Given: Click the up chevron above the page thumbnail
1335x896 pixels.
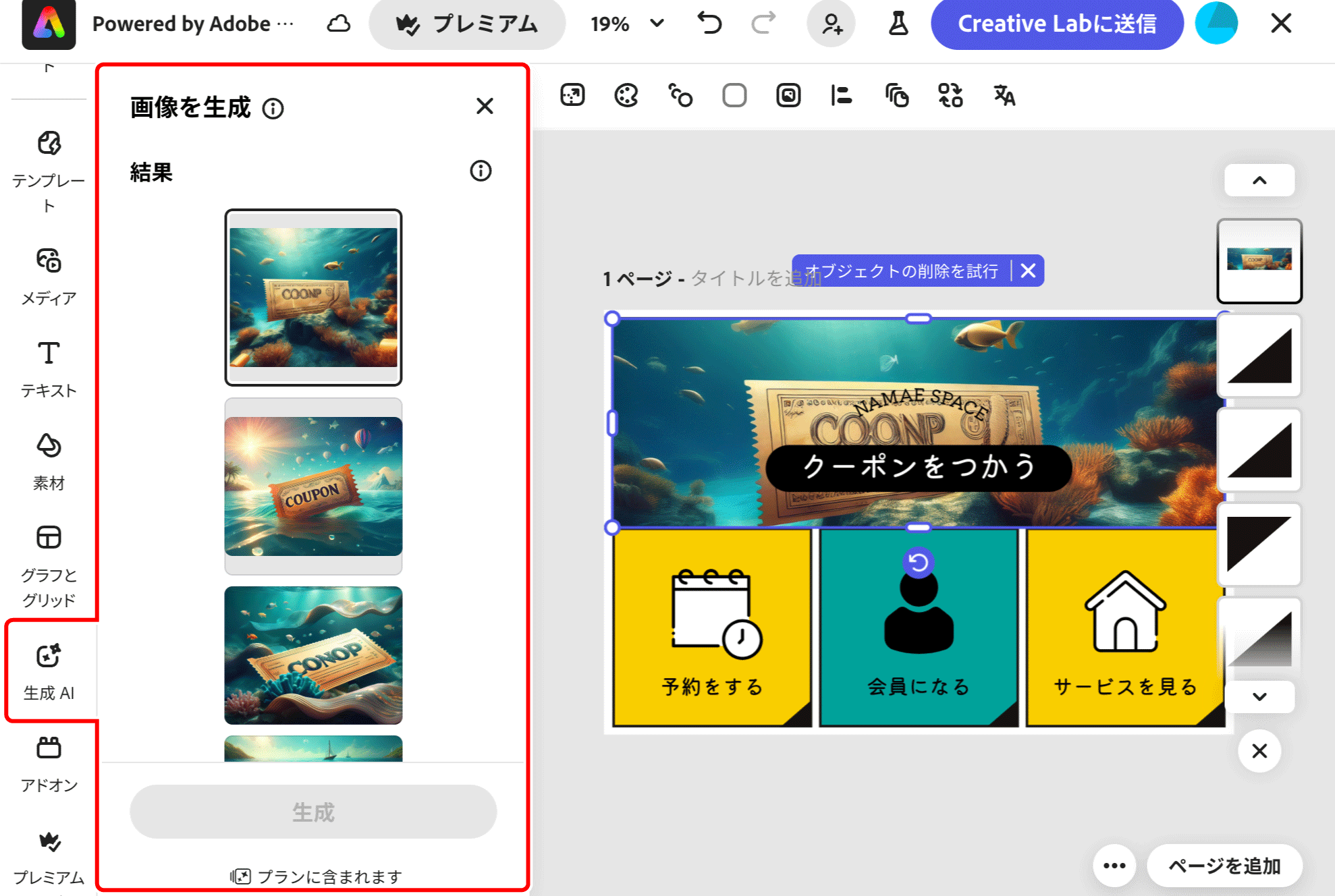Looking at the screenshot, I should [1258, 180].
